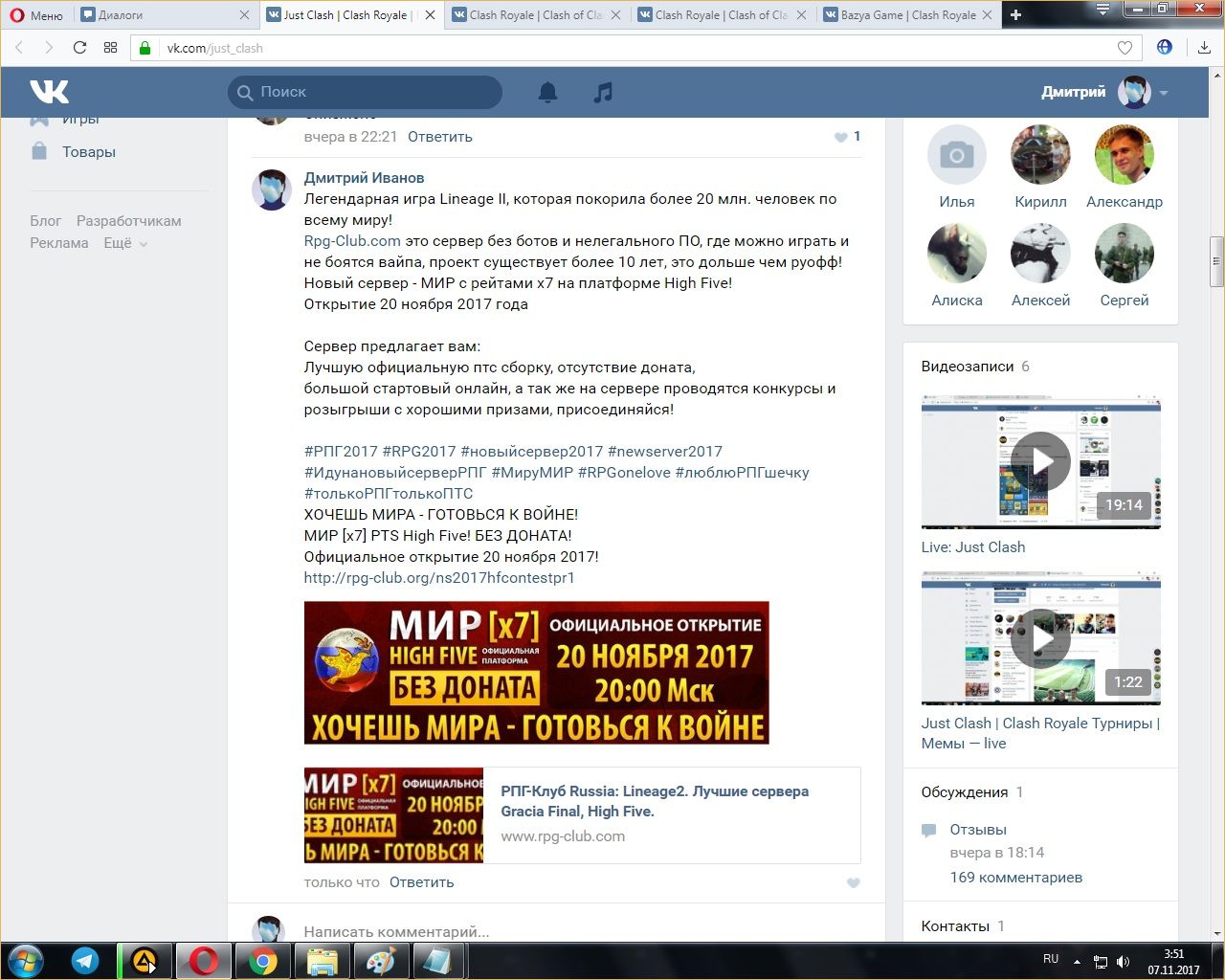The width and height of the screenshot is (1225, 980).
Task: Open the Разработчикам link
Action: pos(128,220)
